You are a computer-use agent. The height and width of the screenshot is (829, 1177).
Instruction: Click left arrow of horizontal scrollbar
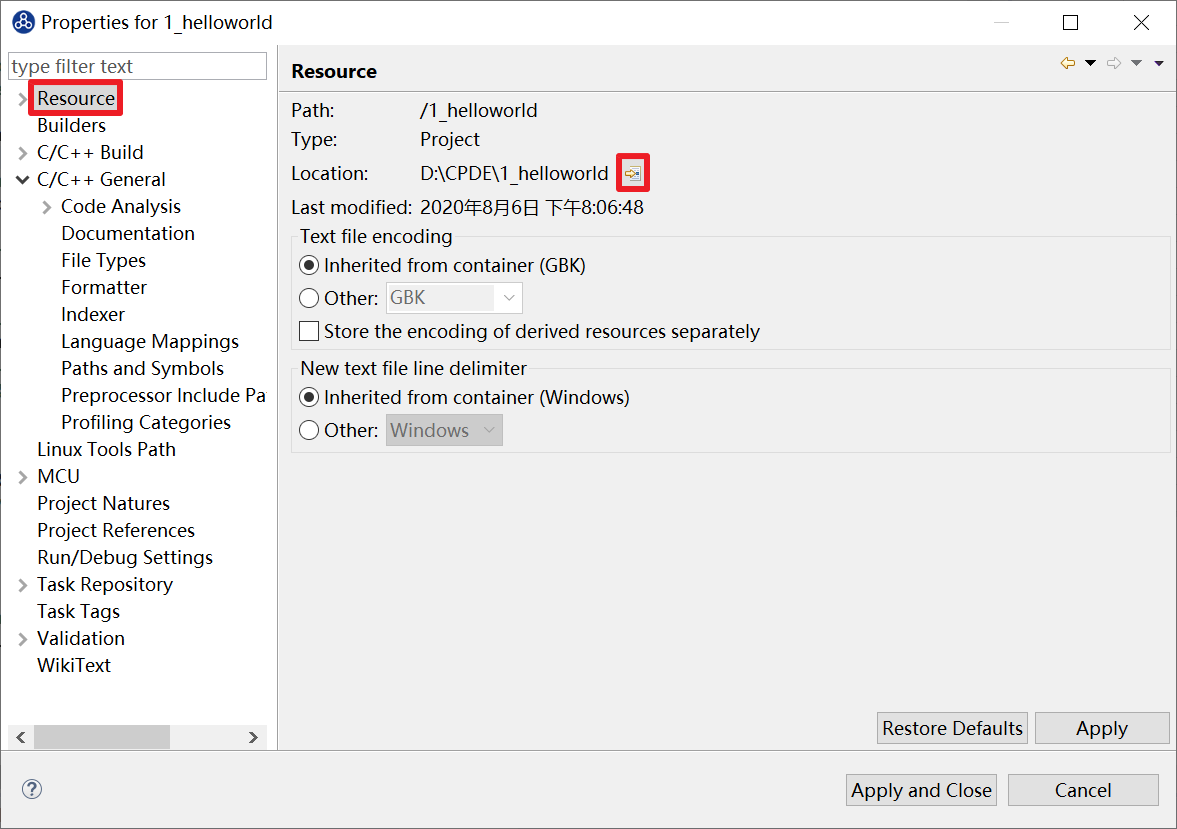coord(21,737)
